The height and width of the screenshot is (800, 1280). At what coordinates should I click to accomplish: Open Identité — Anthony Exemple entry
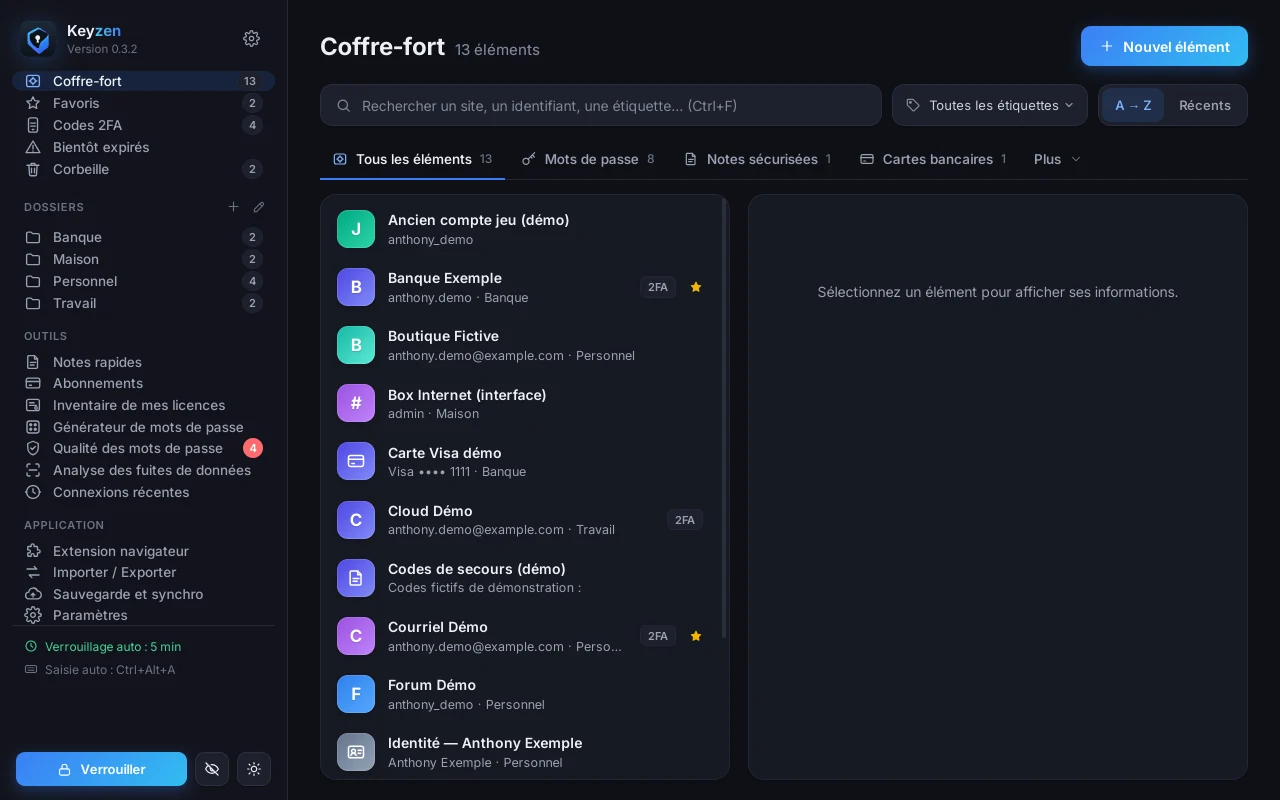pos(520,752)
